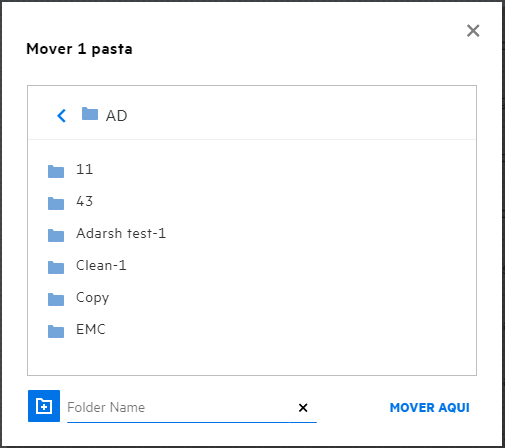Select the EMC folder

click(91, 329)
